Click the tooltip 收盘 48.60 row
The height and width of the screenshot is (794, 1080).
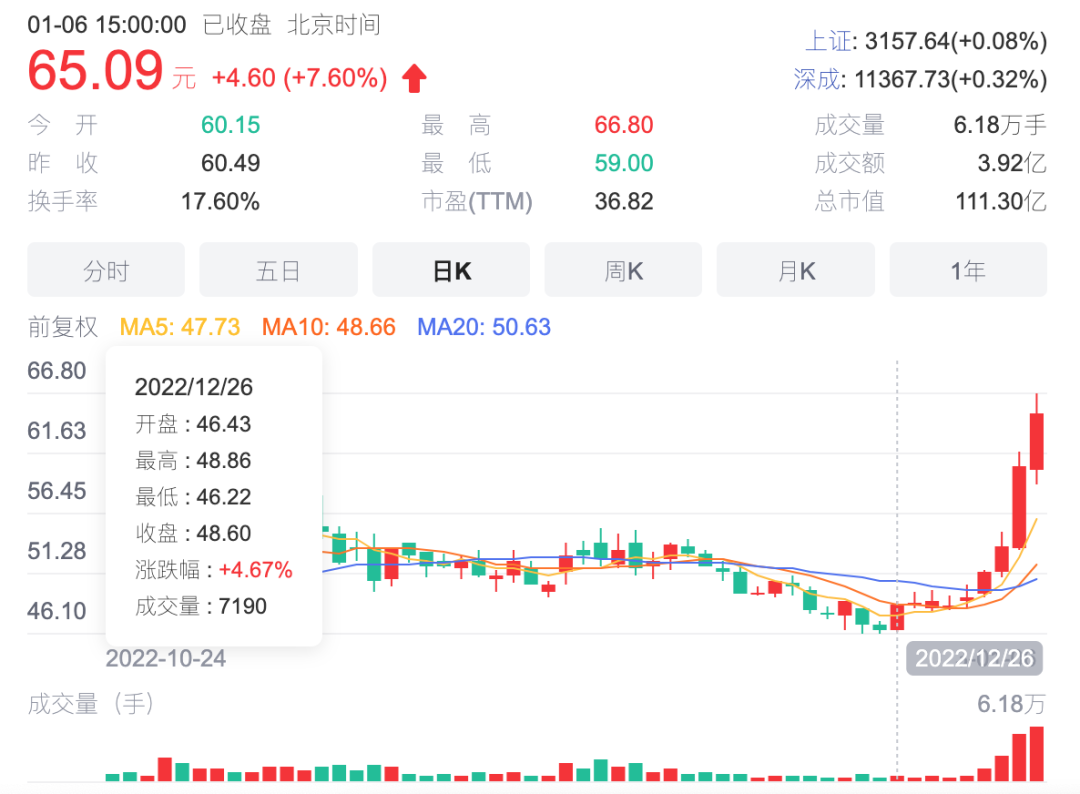coord(193,533)
